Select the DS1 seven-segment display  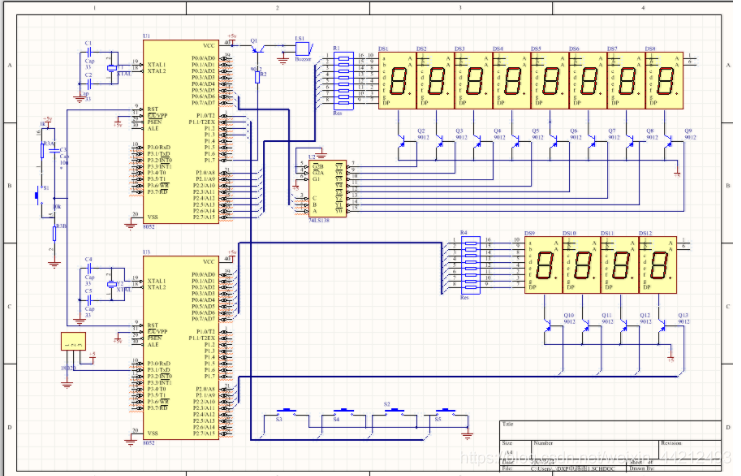point(396,80)
